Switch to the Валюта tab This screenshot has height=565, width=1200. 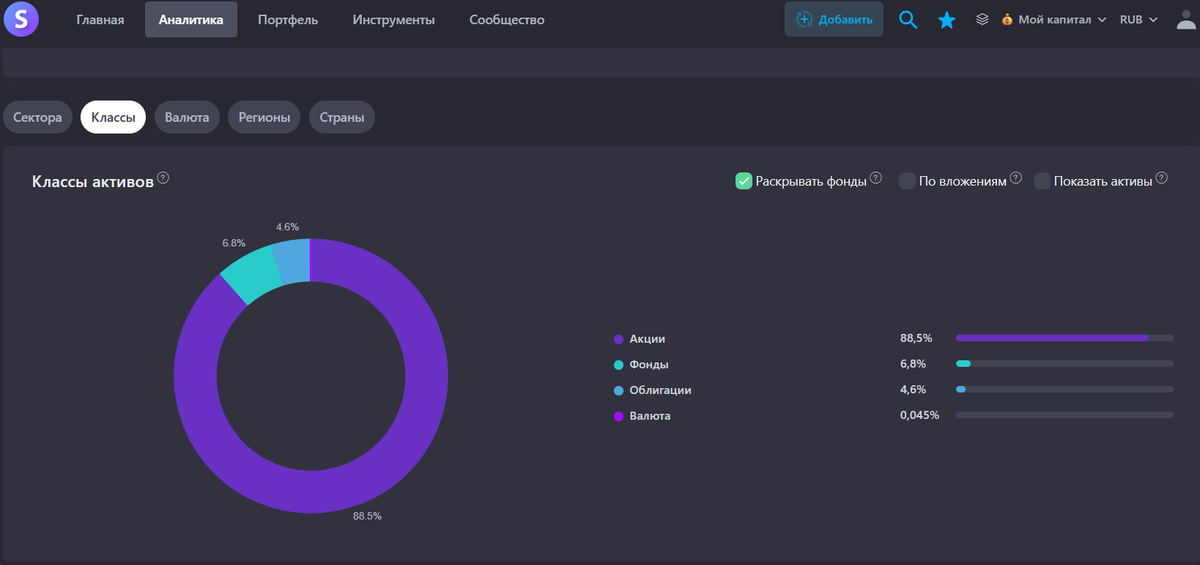pos(187,117)
